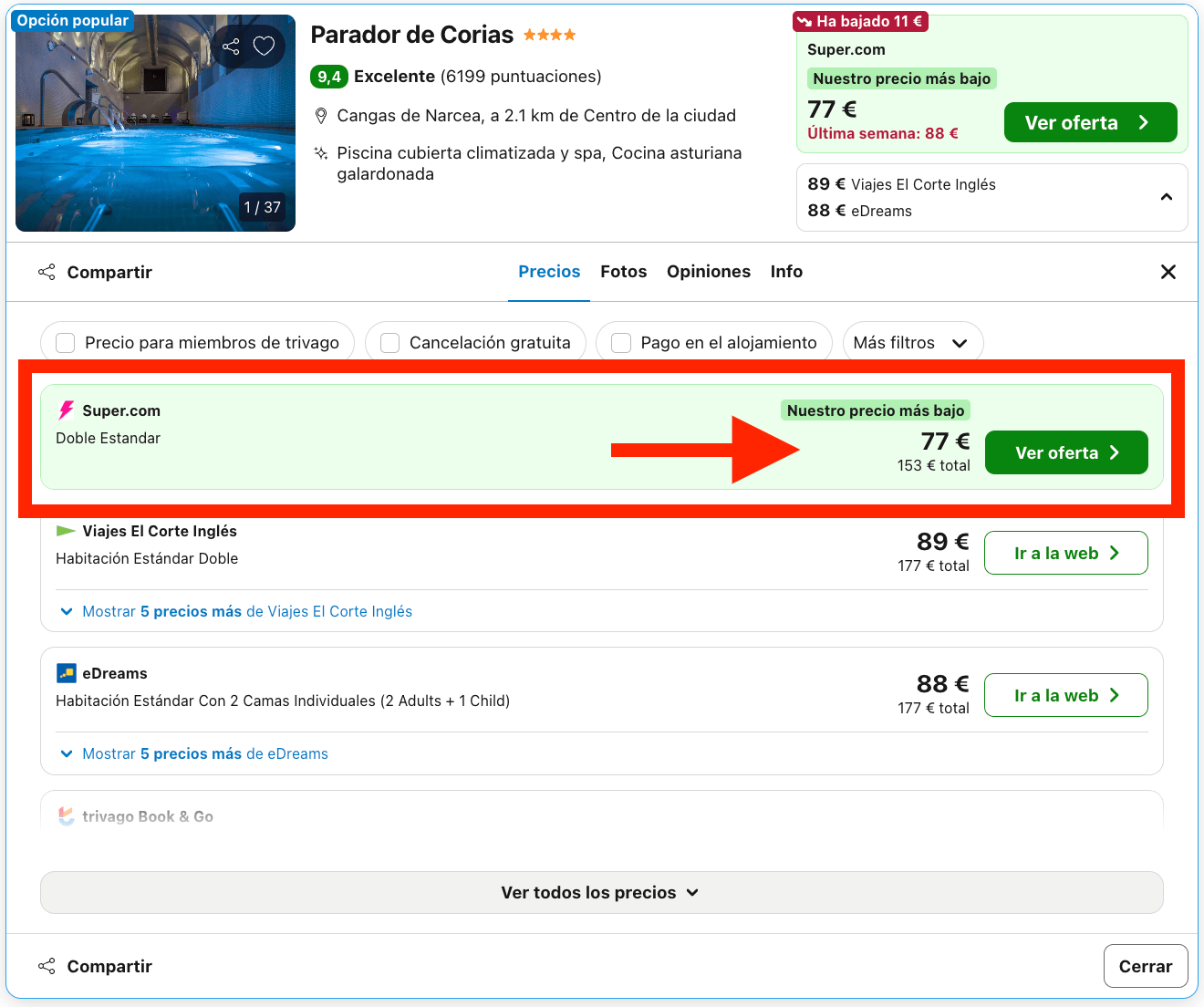Screen dimensions: 1204x1007
Task: Toggle Pago en el alojamiento checkbox
Action: pyautogui.click(x=621, y=343)
